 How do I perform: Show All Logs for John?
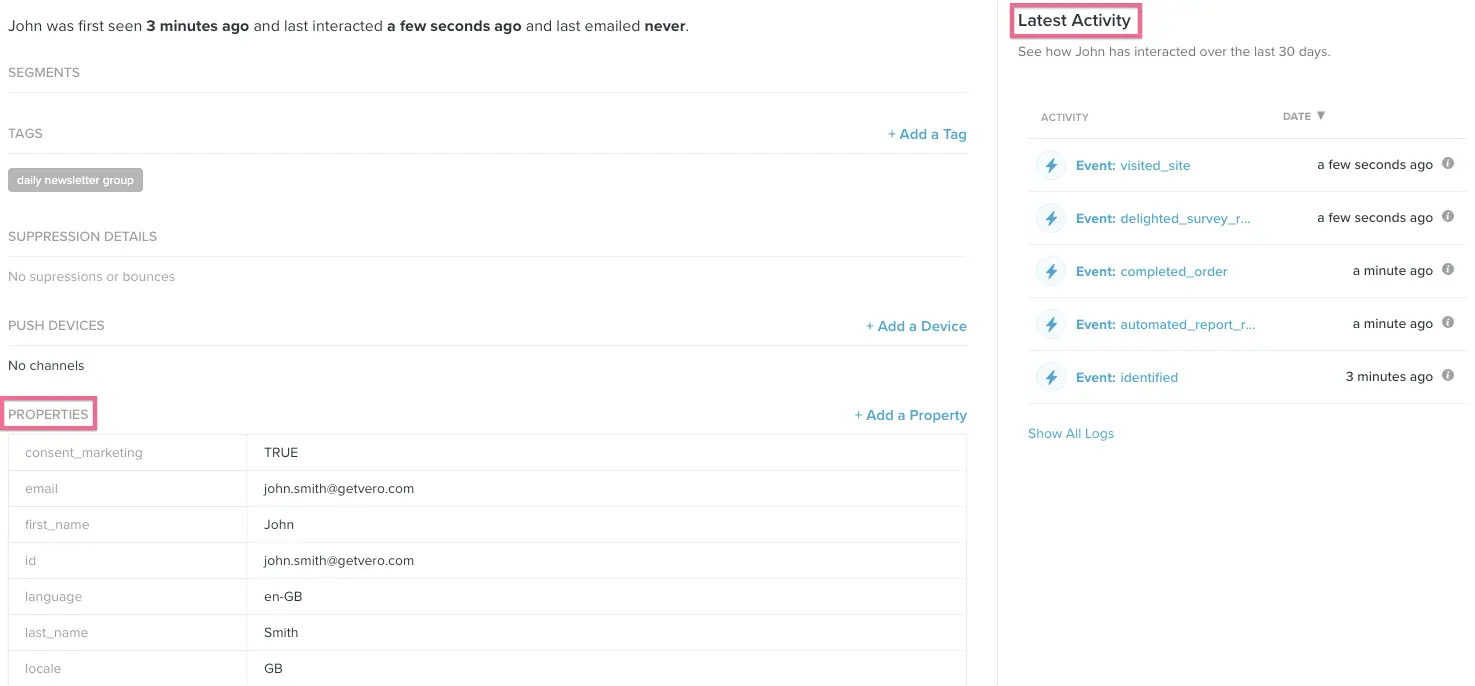pos(1070,433)
